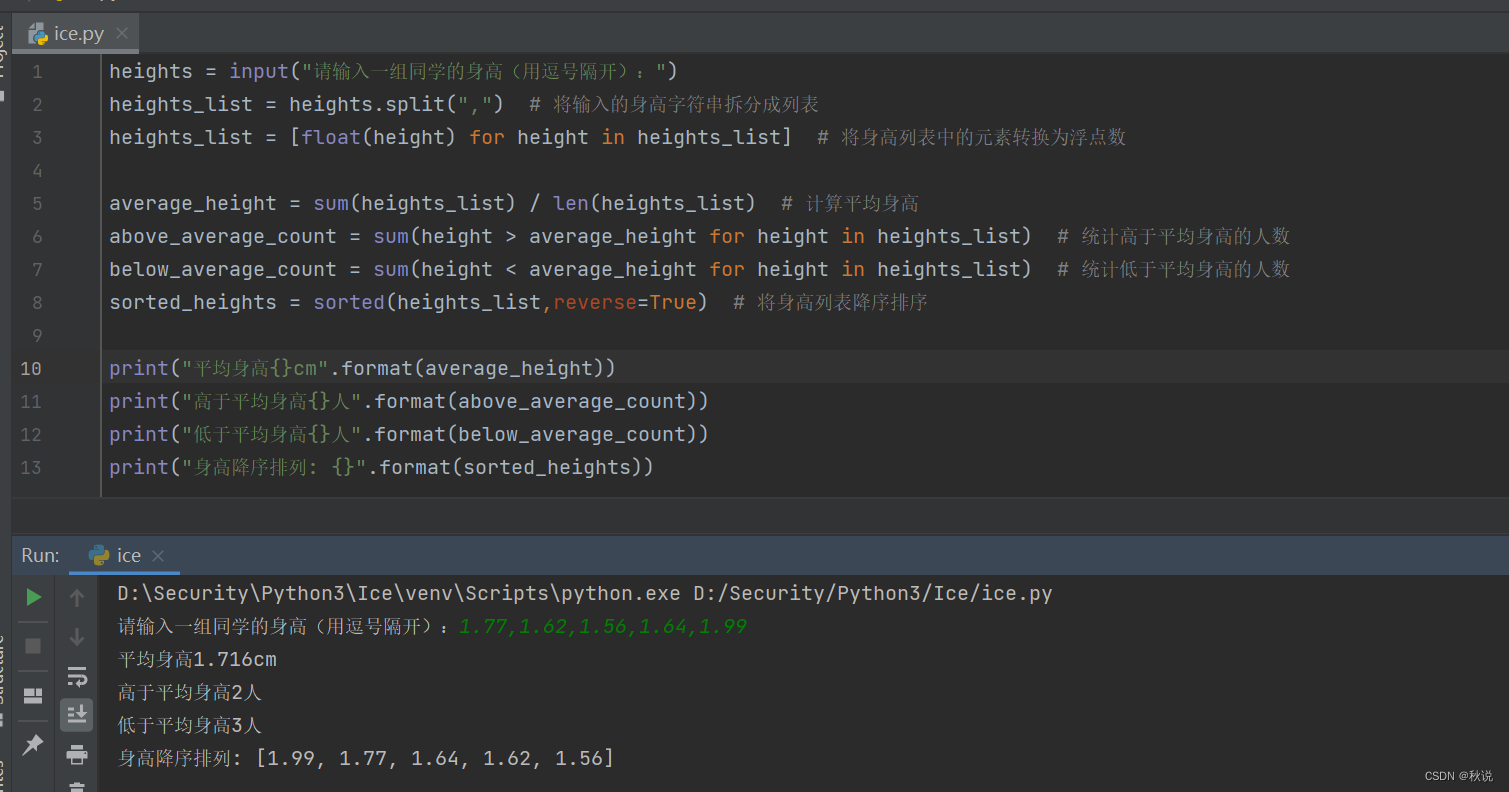Click the comment '# 计算平均身高'
Screen dimensions: 1509x792
click(x=850, y=204)
